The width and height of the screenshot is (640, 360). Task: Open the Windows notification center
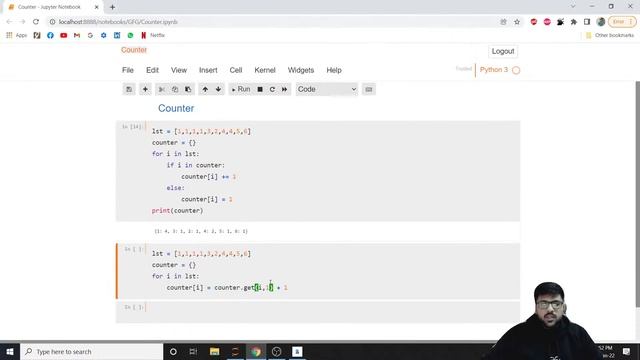(627, 351)
